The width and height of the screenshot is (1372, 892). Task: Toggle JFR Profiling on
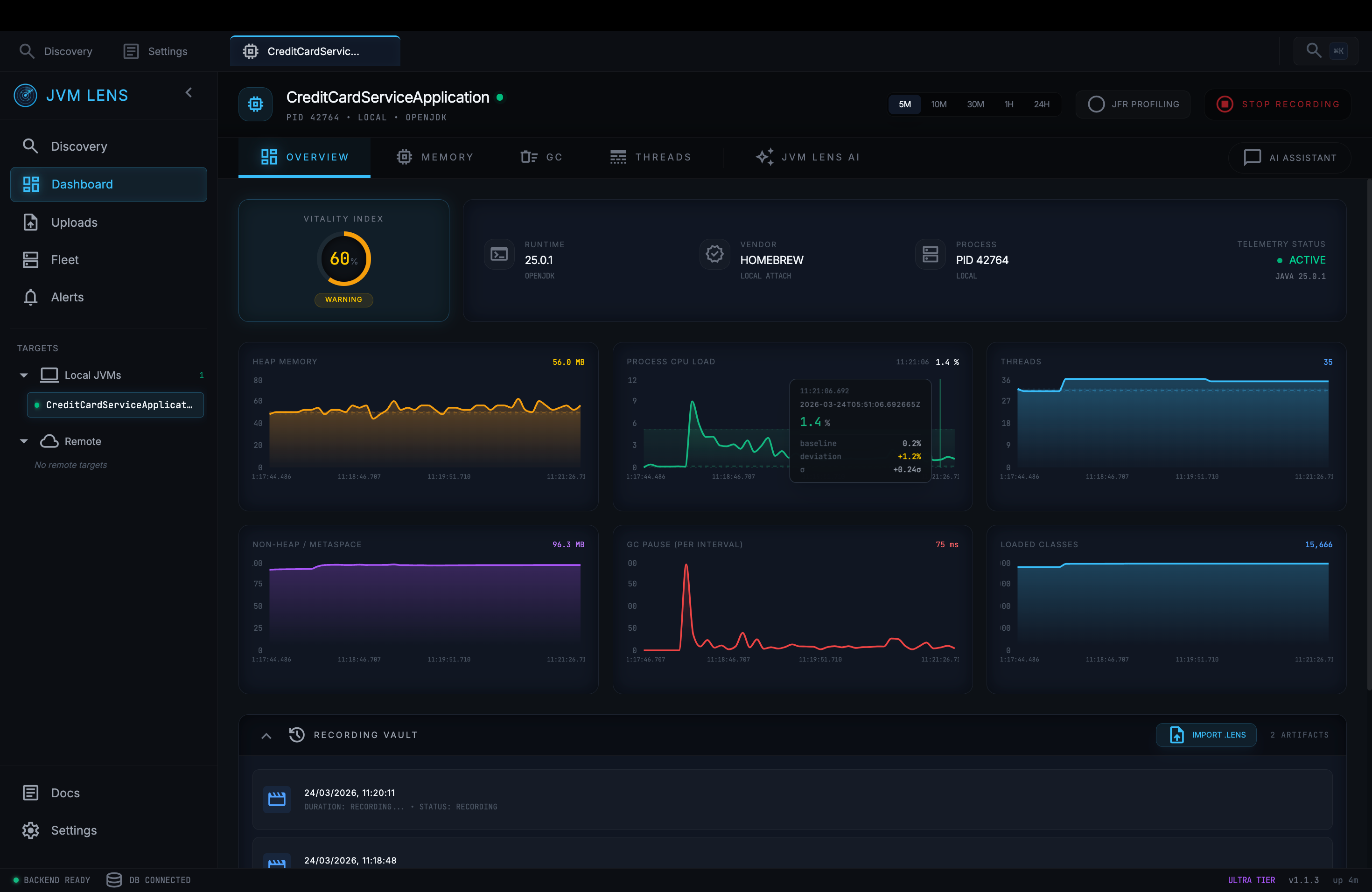pyautogui.click(x=1133, y=105)
